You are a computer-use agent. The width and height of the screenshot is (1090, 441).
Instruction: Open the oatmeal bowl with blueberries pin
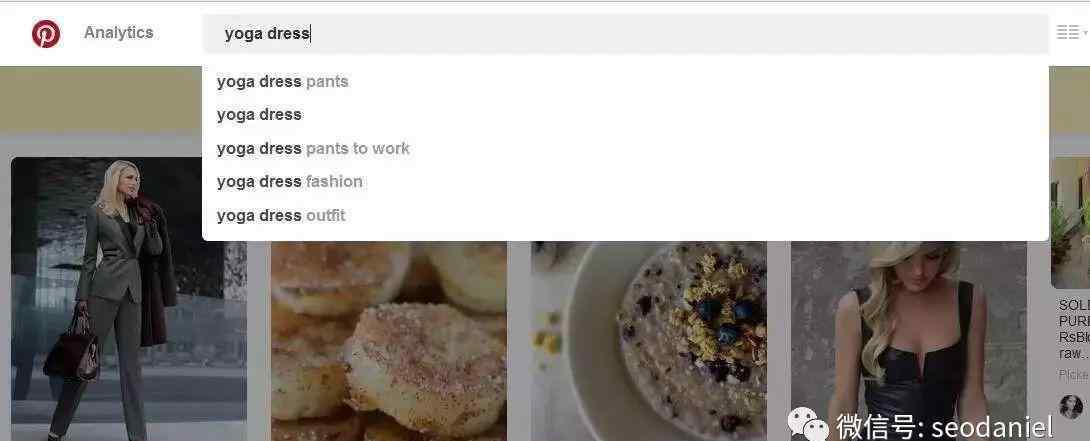[x=649, y=341]
